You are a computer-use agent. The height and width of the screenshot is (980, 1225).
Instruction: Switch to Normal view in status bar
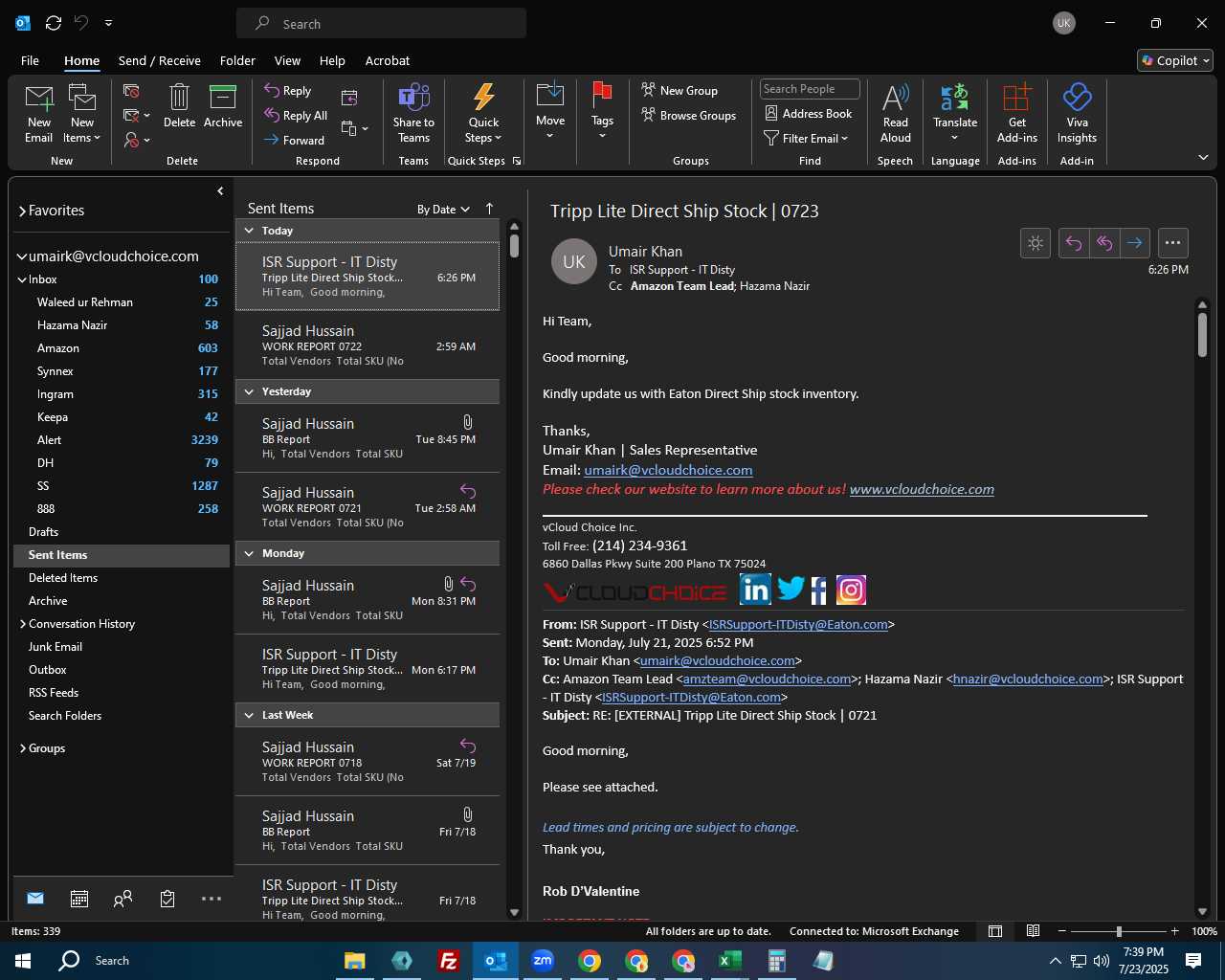point(995,931)
